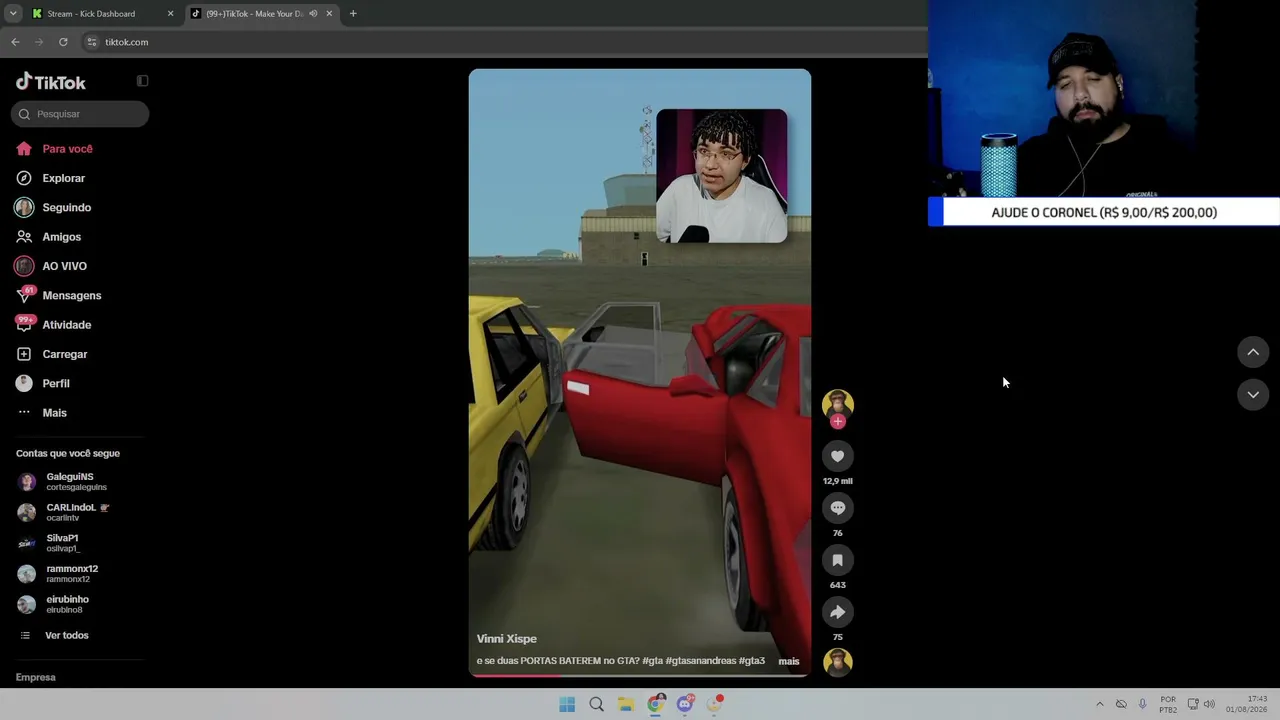This screenshot has width=1280, height=720.
Task: Open the Vinni Xispe creator name
Action: pos(507,639)
